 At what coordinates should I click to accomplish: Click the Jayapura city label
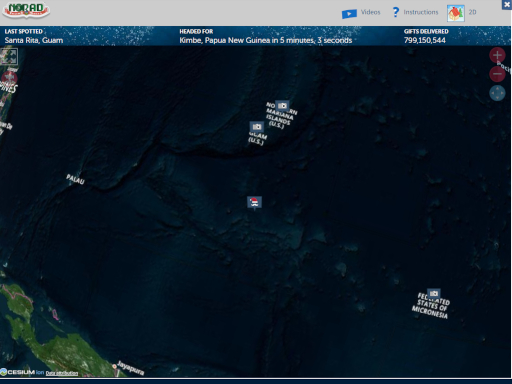pos(131,368)
